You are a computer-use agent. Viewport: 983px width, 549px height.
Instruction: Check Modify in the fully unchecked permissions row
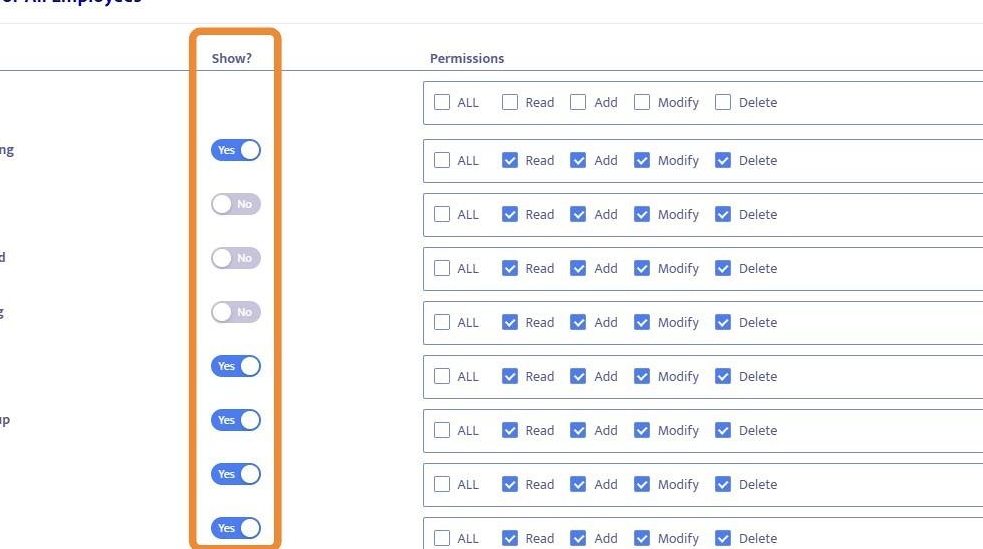[642, 102]
